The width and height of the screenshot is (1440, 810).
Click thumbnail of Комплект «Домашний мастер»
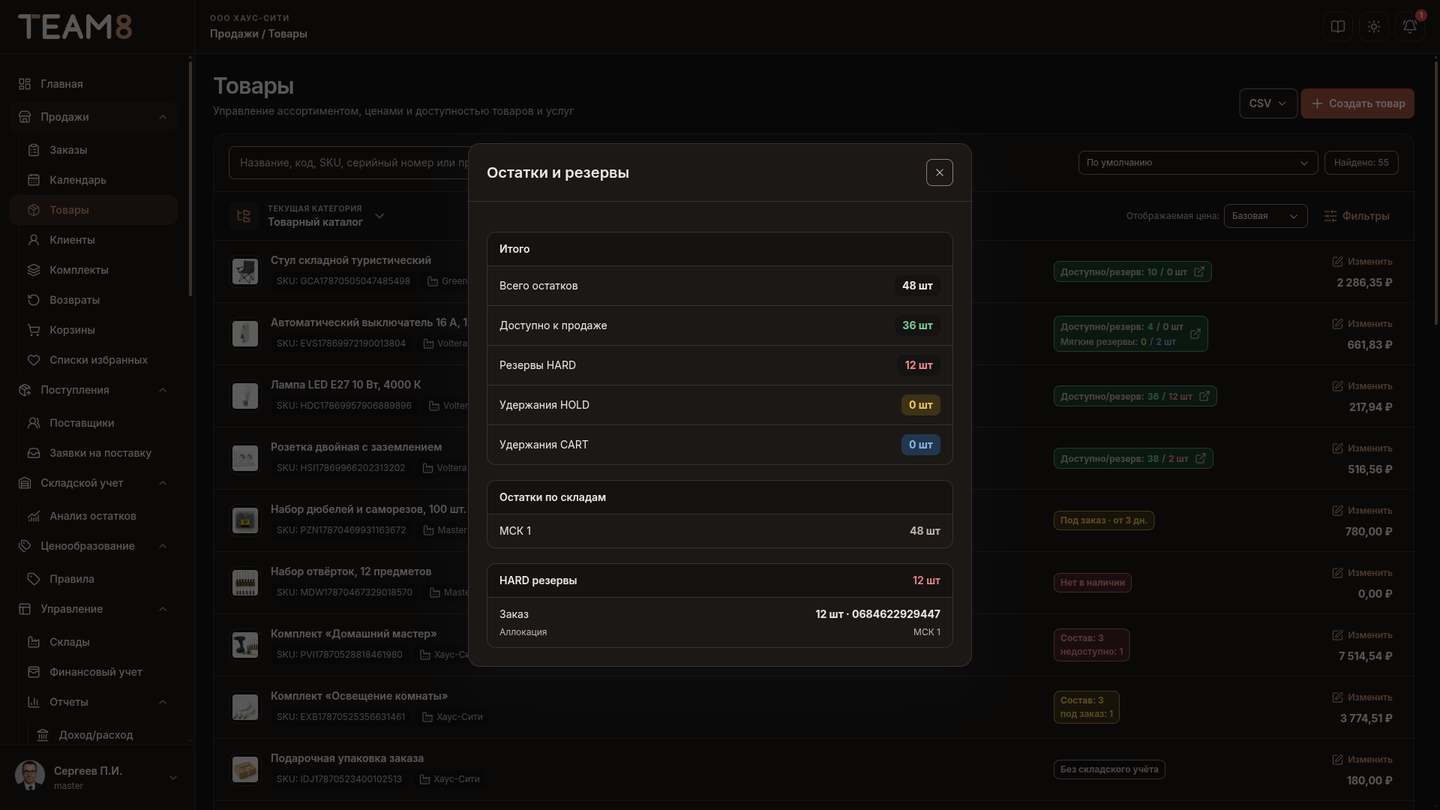pos(245,645)
